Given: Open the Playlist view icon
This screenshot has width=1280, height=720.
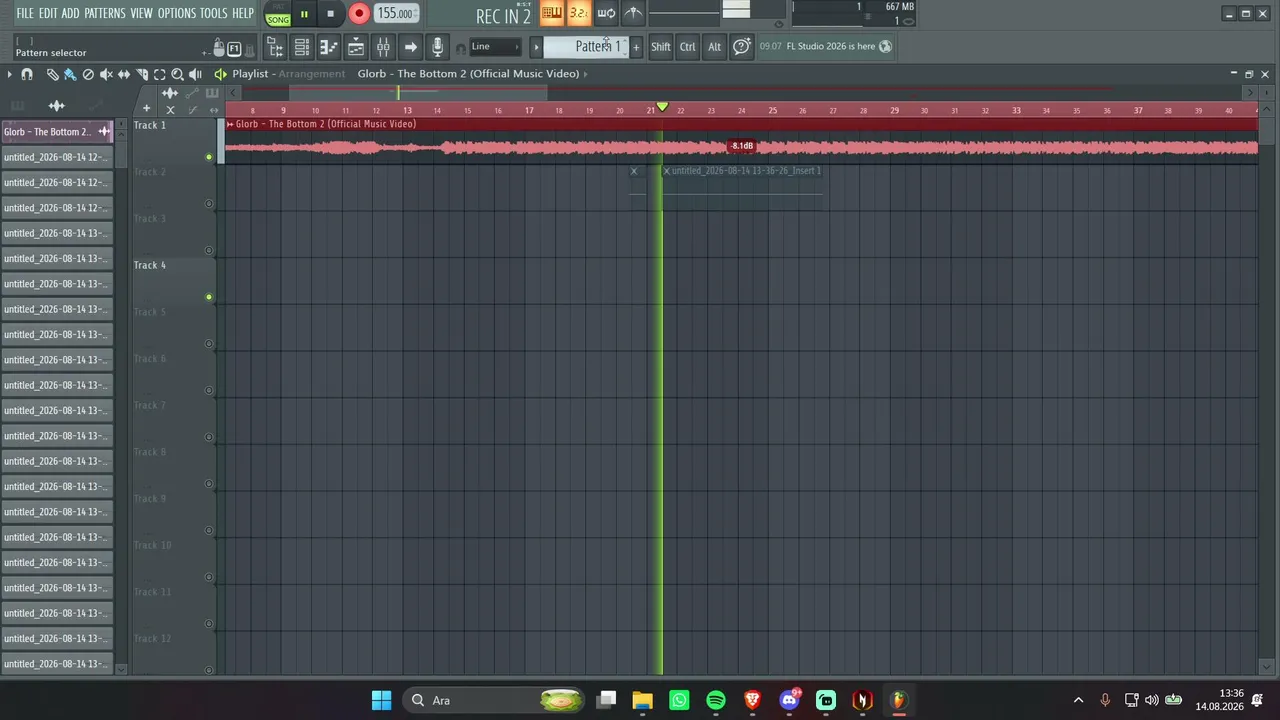Looking at the screenshot, I should coord(356,47).
